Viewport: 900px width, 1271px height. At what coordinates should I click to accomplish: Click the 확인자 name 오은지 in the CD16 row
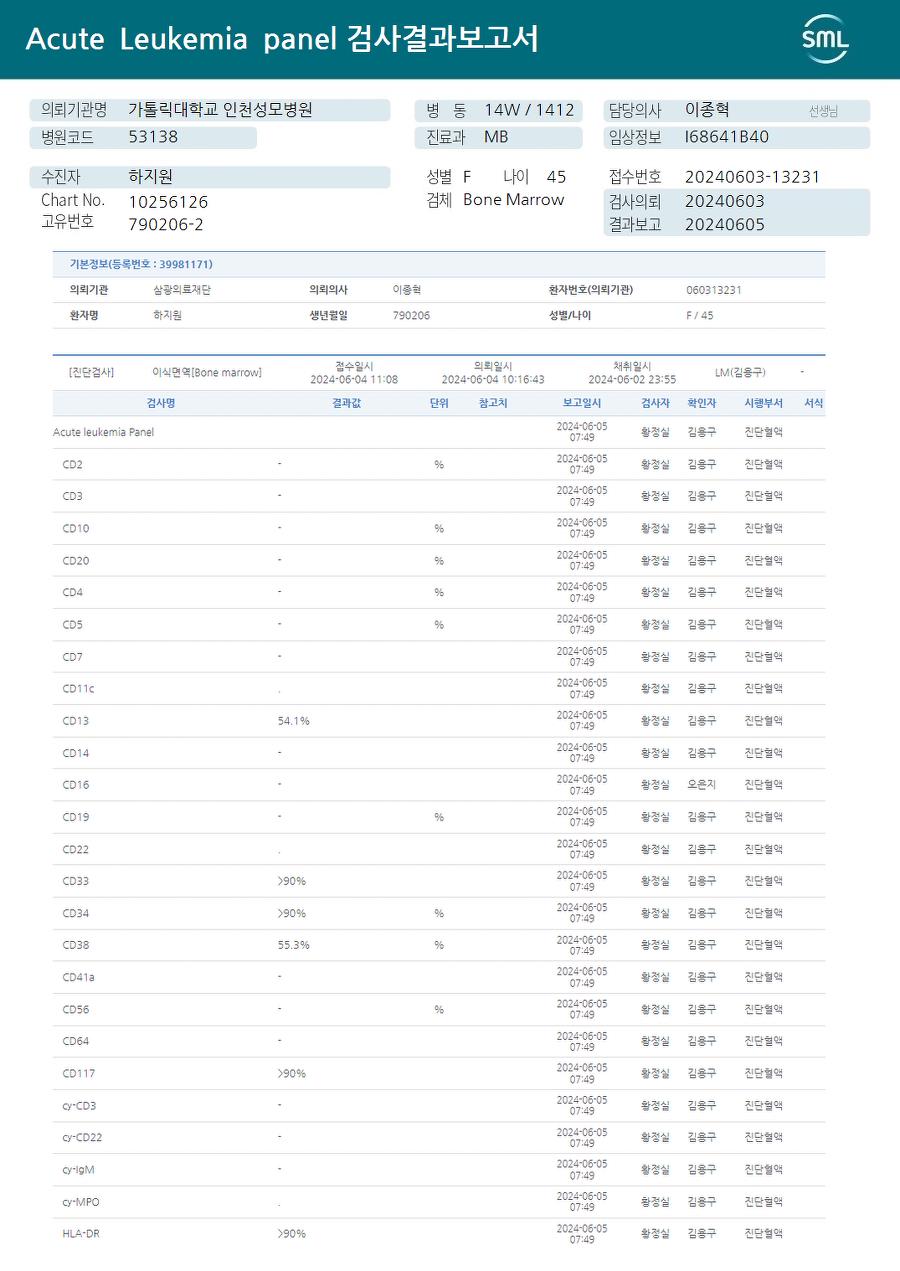click(701, 785)
